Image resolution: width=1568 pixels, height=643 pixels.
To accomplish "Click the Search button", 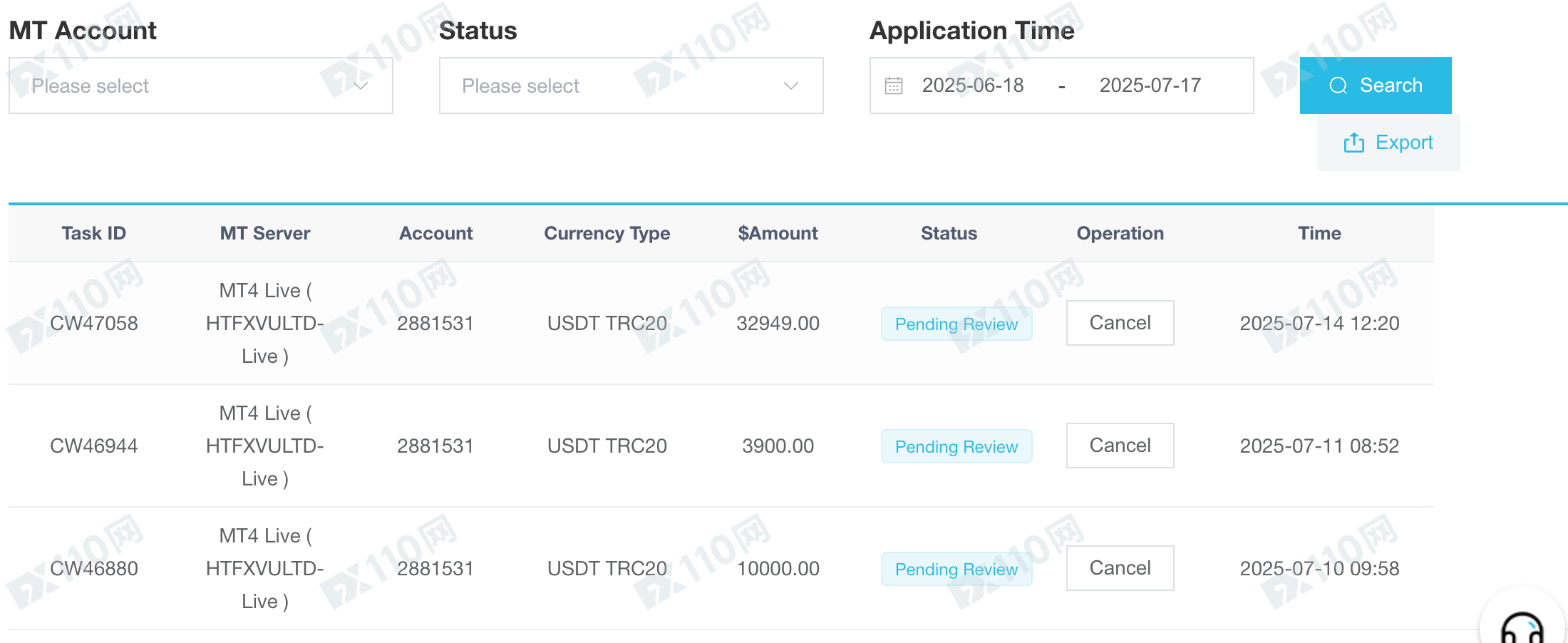I will [1376, 86].
